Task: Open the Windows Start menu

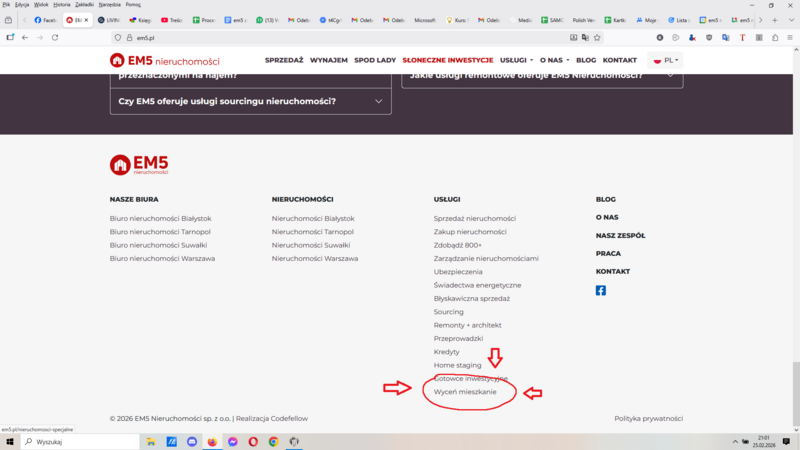Action: click(10, 441)
